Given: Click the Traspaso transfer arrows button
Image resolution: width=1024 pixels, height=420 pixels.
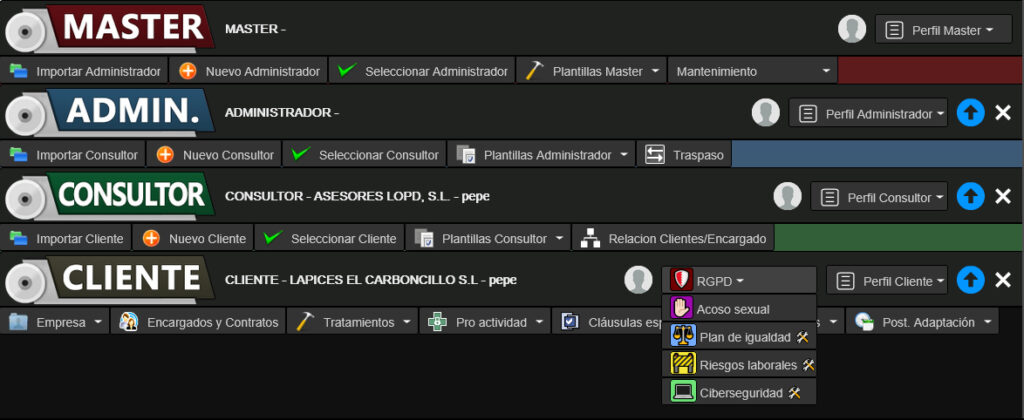Looking at the screenshot, I should click(685, 155).
